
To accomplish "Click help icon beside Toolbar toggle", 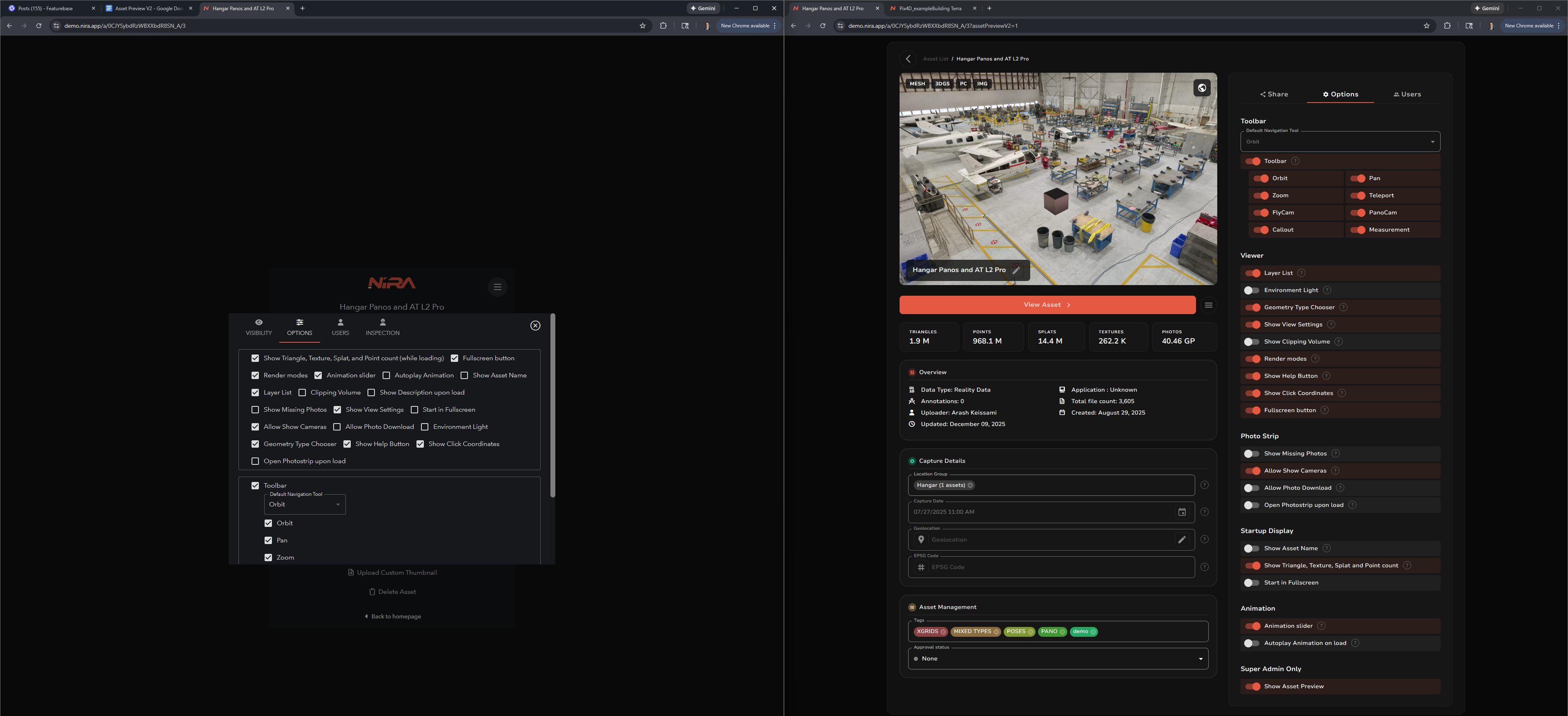I will pos(1295,161).
